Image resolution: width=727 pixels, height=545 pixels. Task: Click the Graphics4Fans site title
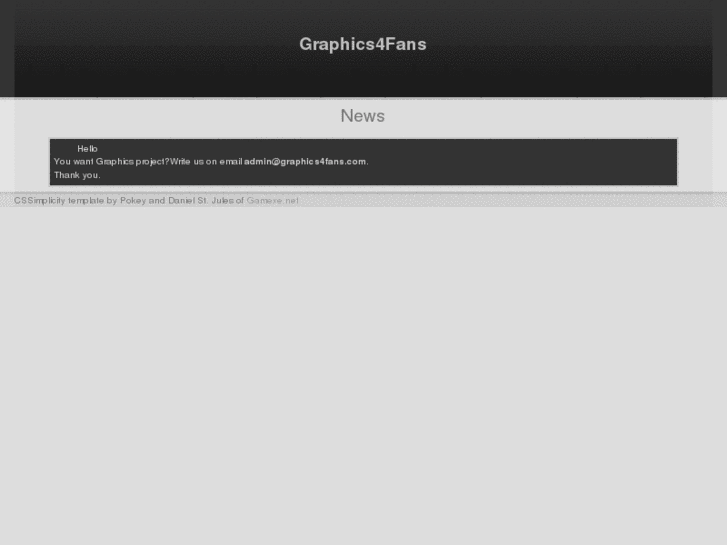point(363,45)
